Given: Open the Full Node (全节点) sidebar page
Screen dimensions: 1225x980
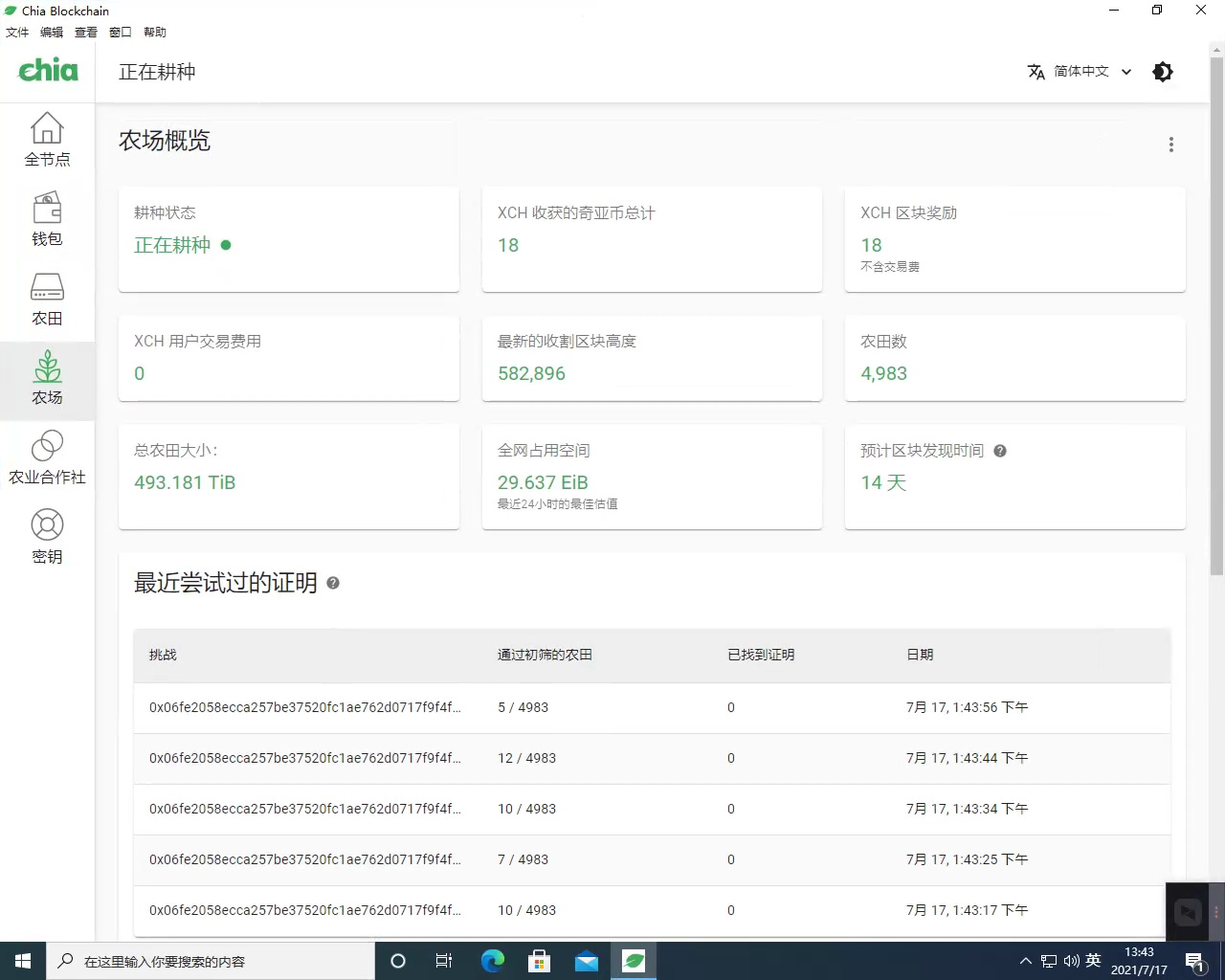Looking at the screenshot, I should click(x=47, y=140).
